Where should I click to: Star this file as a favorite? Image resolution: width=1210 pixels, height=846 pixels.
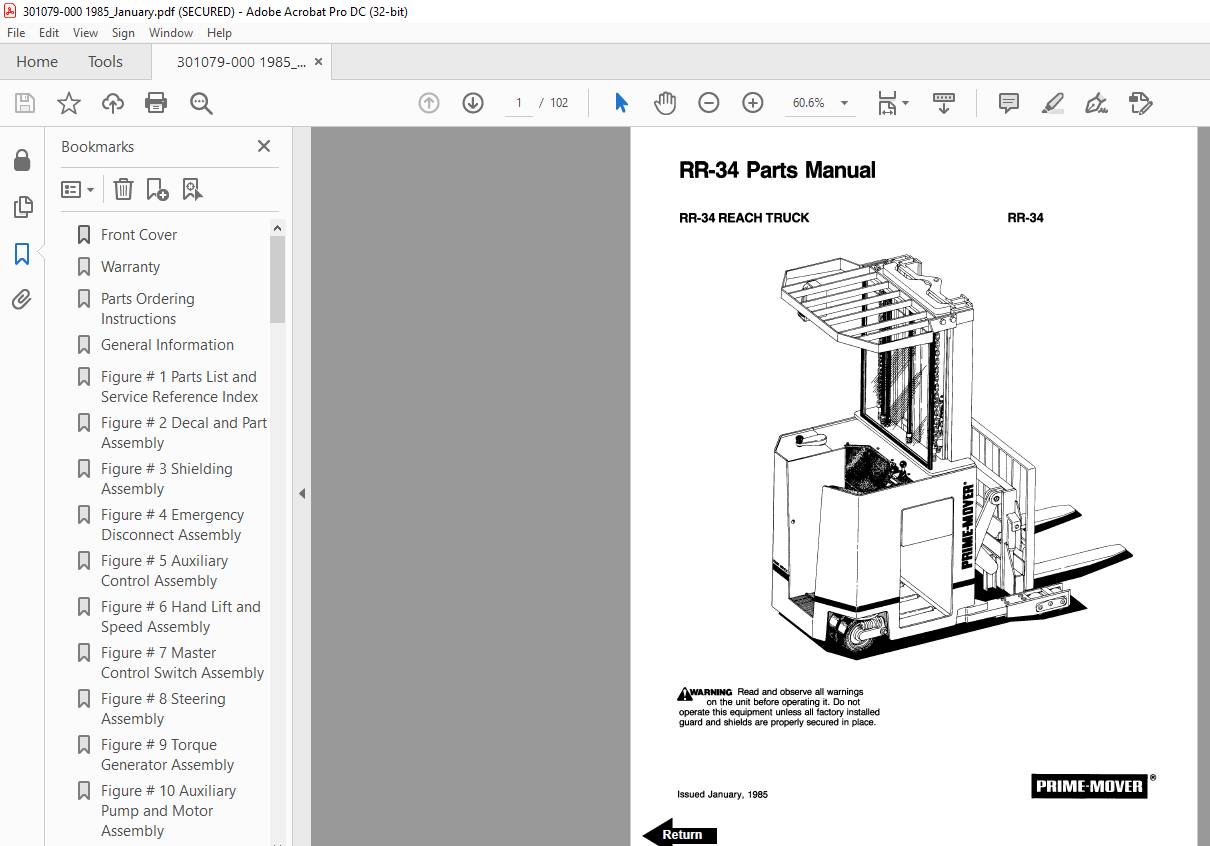point(68,103)
